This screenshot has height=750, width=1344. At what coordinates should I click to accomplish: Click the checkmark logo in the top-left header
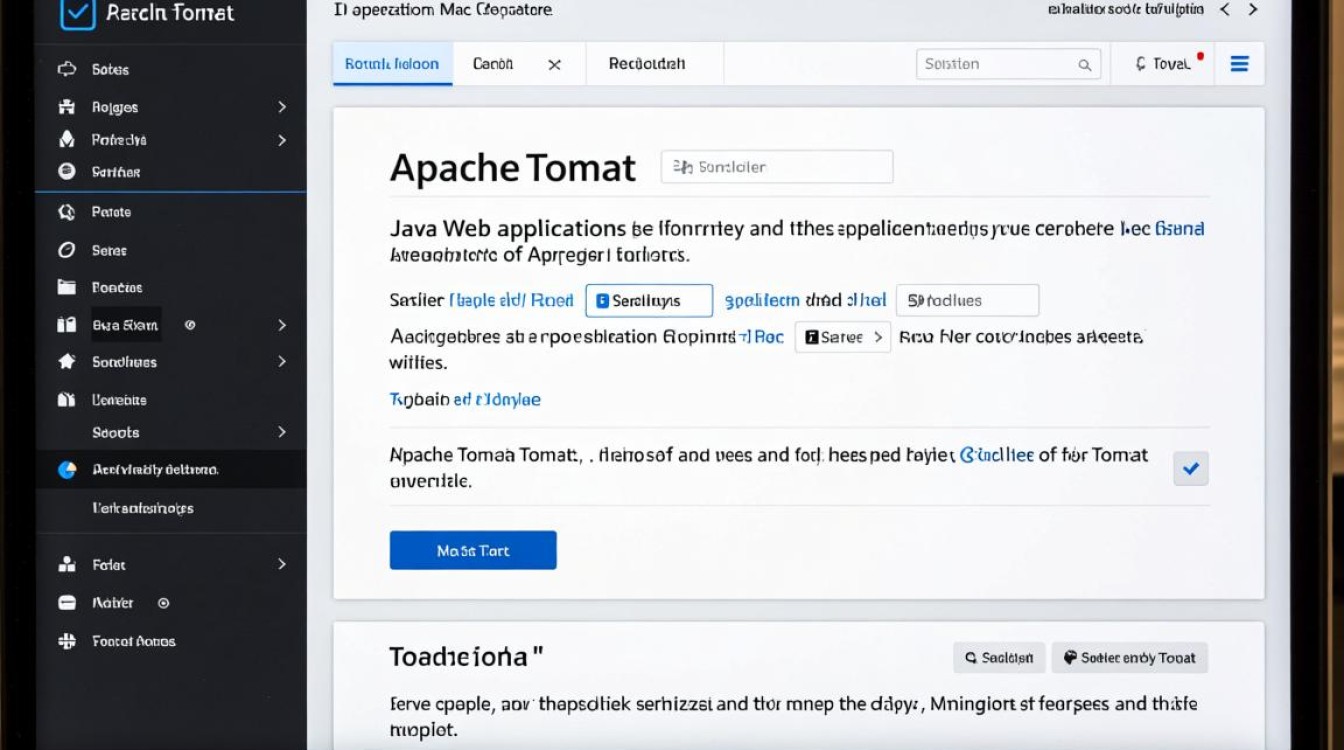pos(78,13)
